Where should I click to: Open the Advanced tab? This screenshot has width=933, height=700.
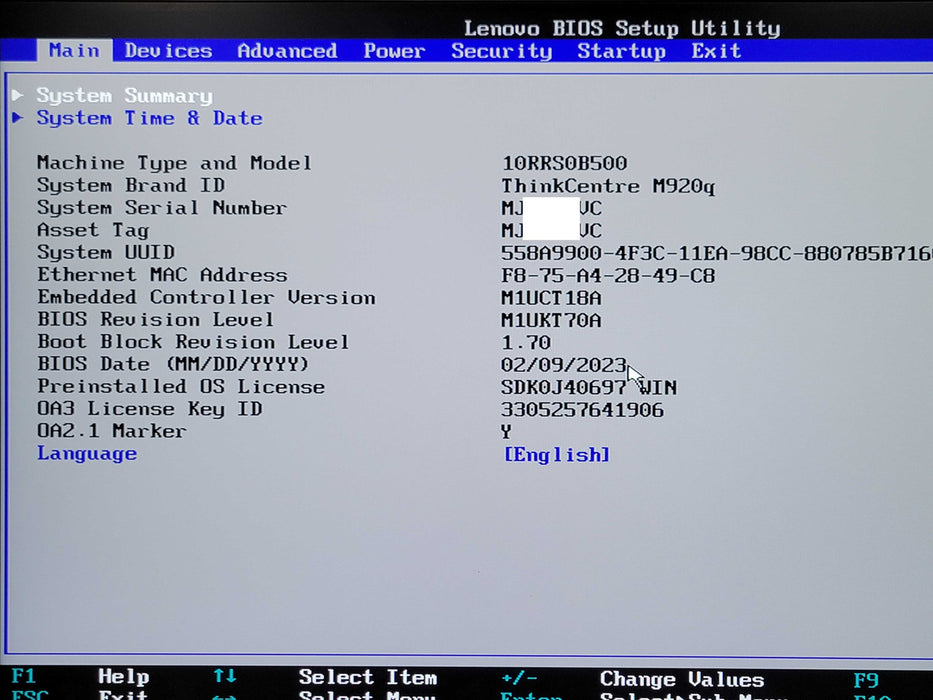(x=287, y=51)
